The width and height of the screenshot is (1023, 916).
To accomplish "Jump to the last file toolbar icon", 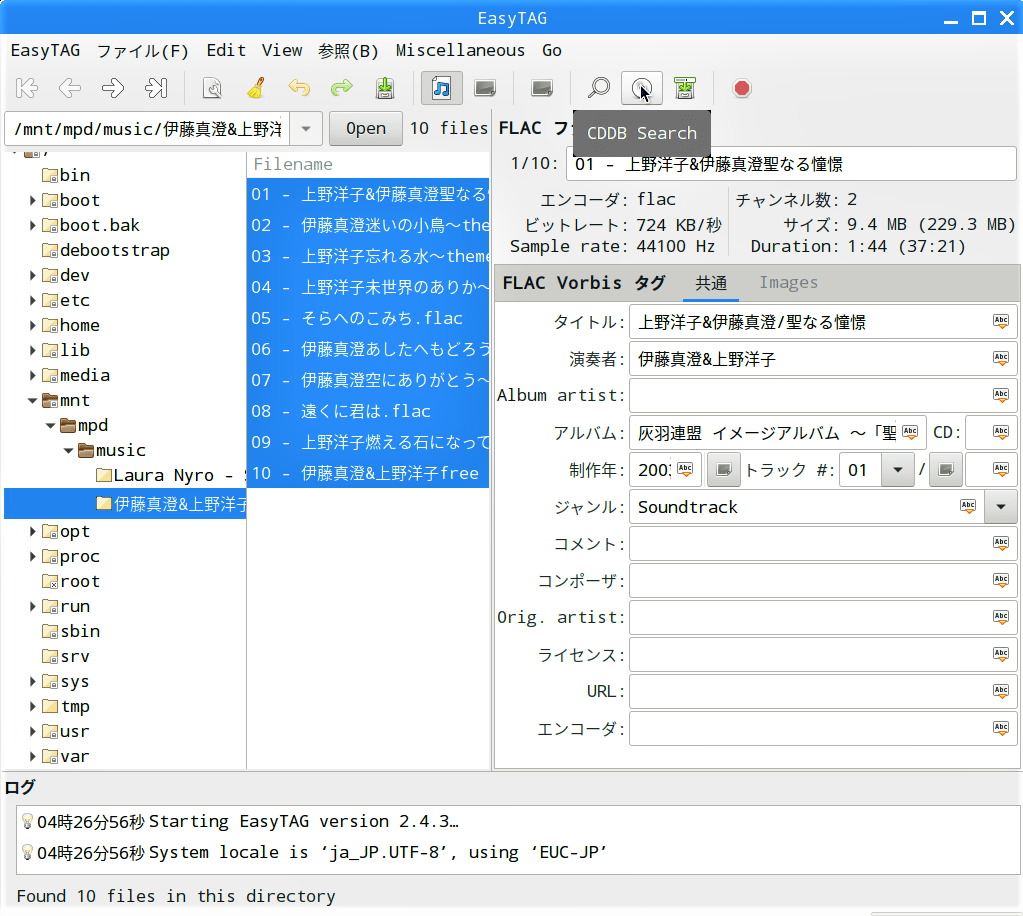I will click(156, 88).
